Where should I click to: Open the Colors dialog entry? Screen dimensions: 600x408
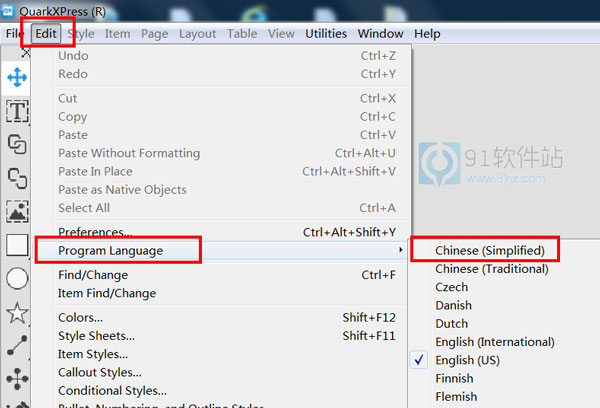80,318
